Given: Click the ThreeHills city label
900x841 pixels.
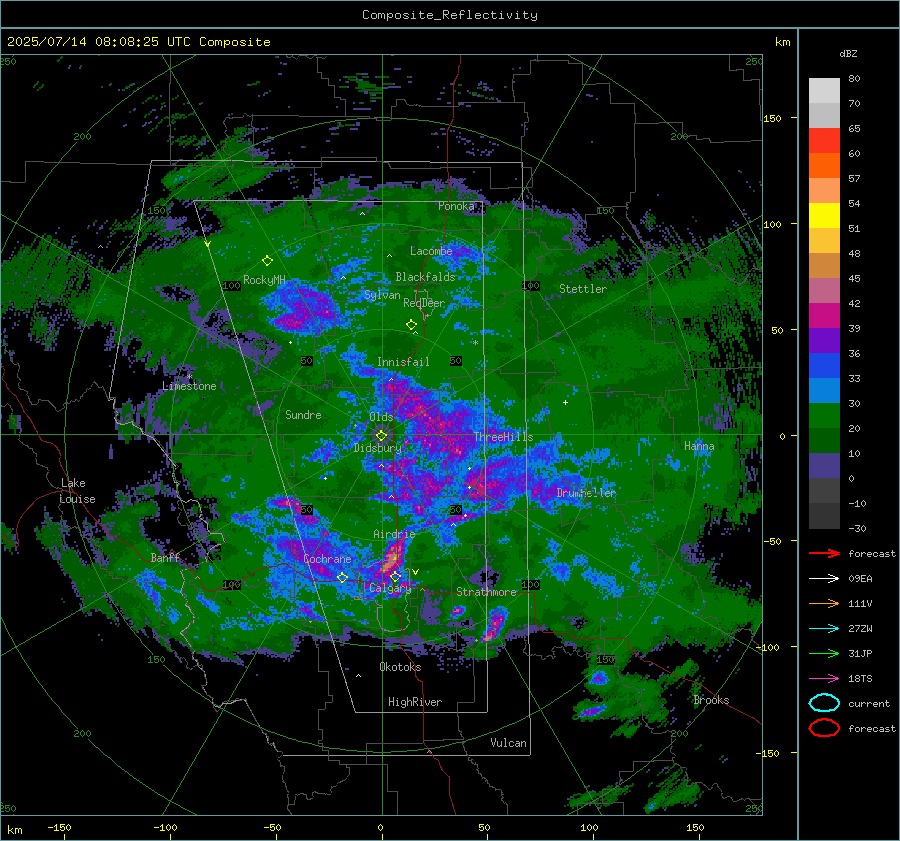Looking at the screenshot, I should 503,437.
